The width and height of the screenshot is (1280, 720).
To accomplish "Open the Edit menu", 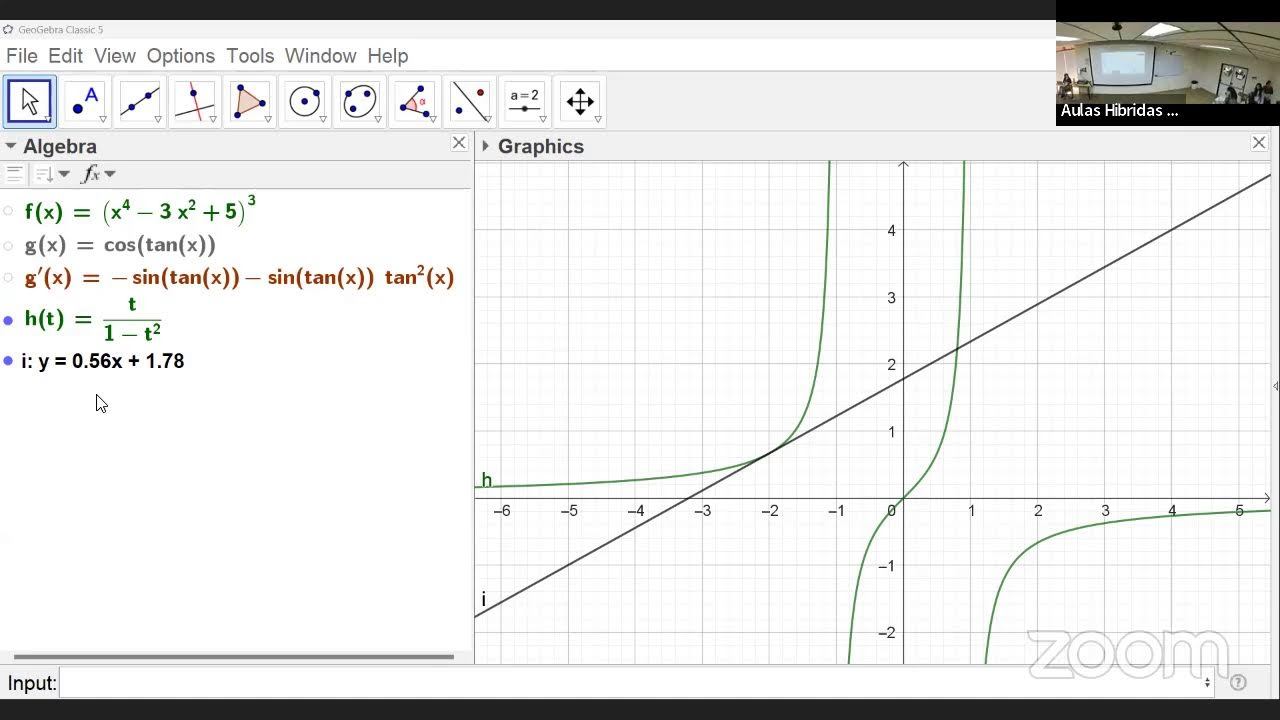I will 65,56.
